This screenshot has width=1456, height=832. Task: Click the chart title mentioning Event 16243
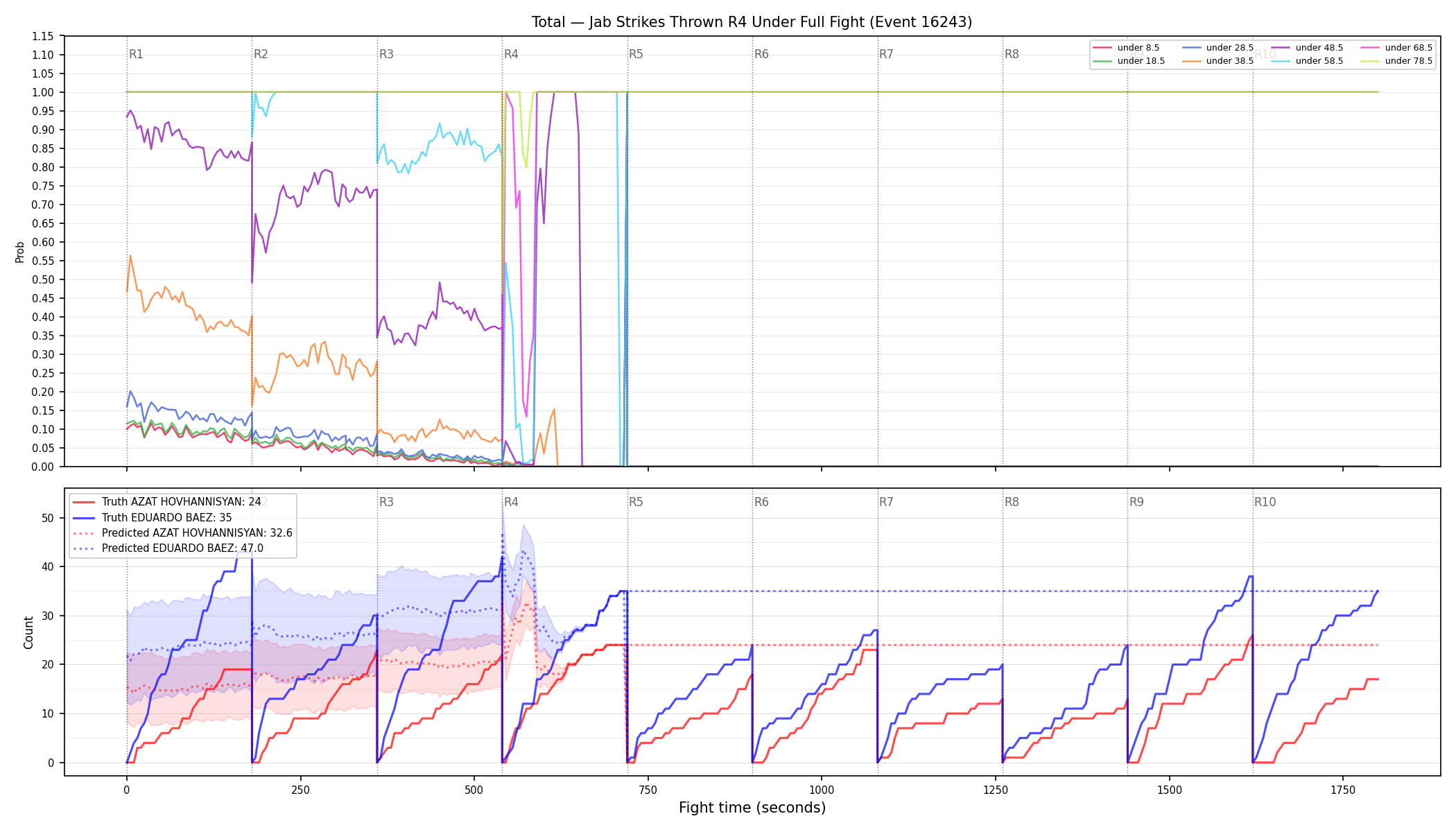coord(752,22)
